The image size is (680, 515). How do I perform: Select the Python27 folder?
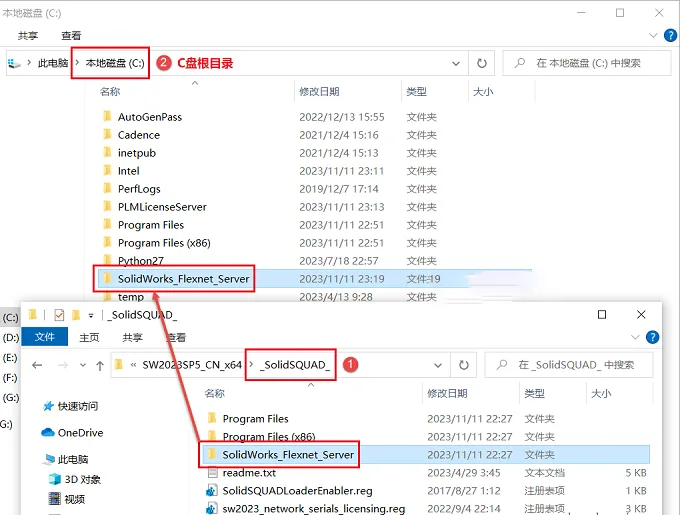coord(141,261)
